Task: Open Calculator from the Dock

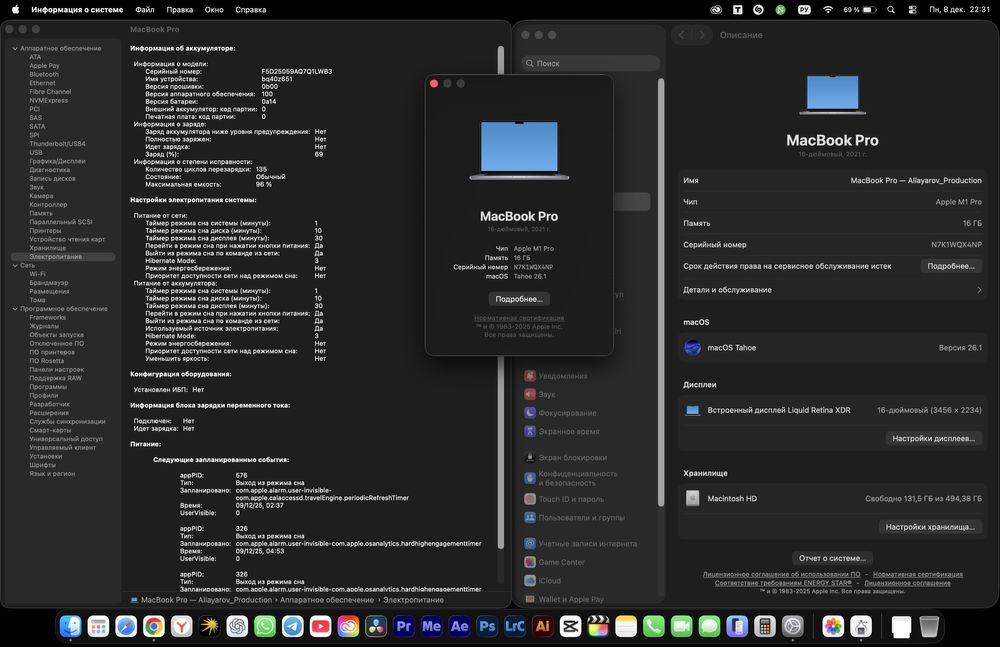Action: click(x=765, y=627)
